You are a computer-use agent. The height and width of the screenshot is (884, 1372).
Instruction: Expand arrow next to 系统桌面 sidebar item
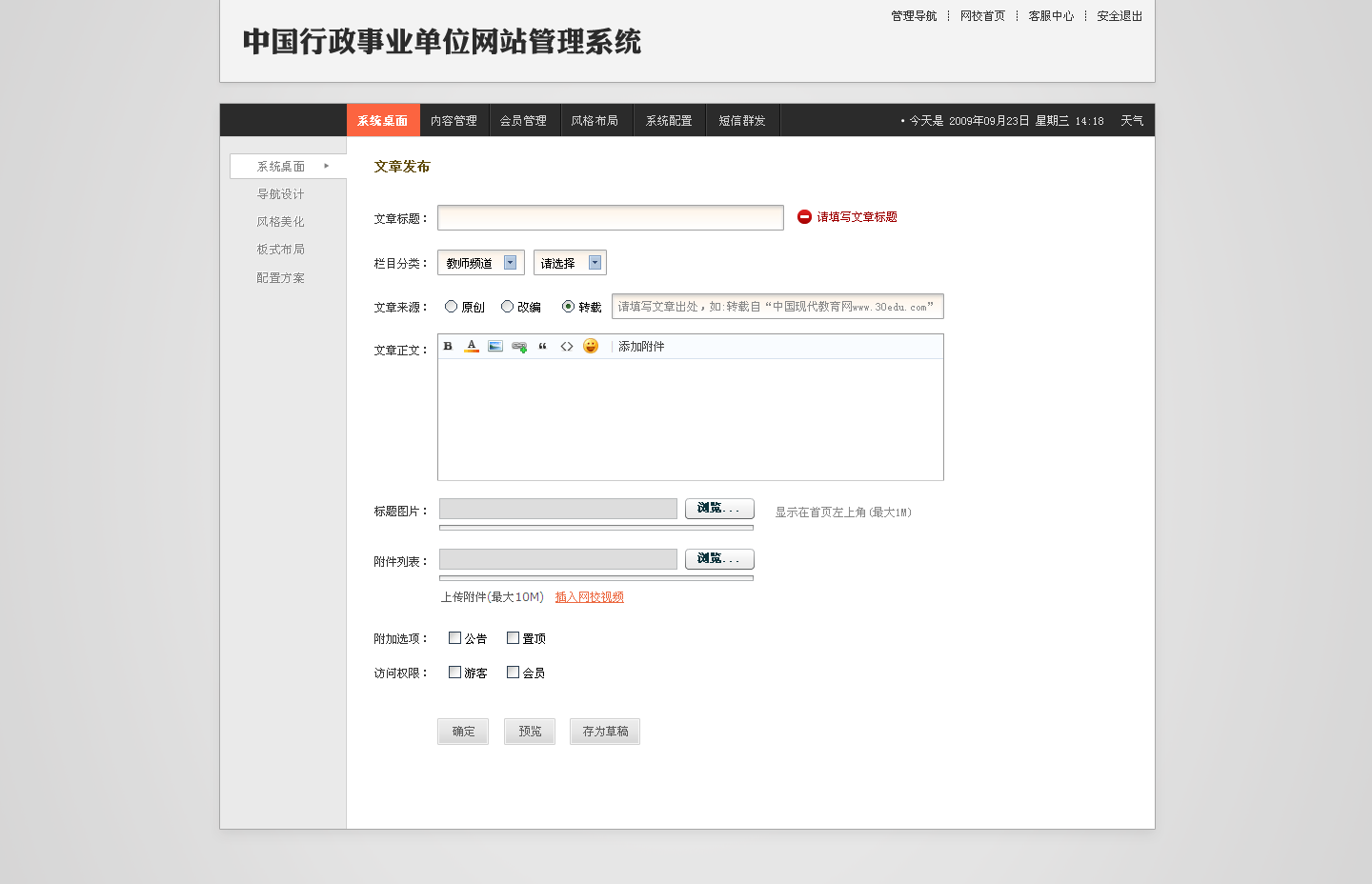point(327,166)
